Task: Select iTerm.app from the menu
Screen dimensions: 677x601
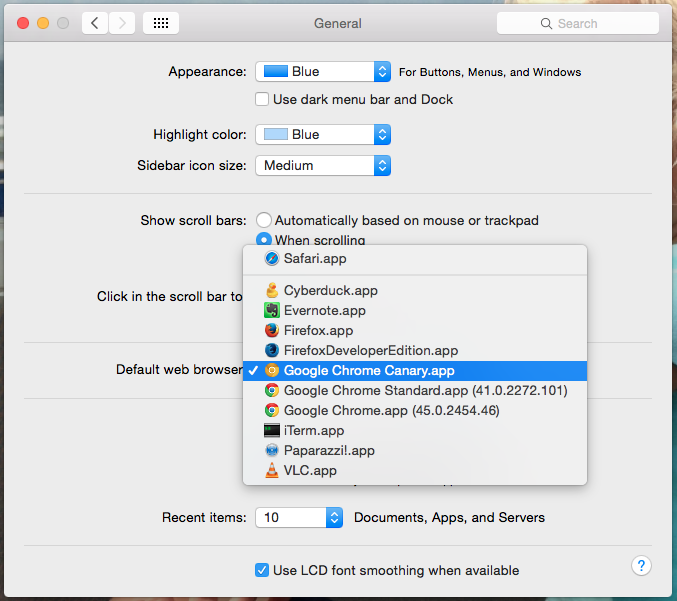Action: [x=414, y=430]
